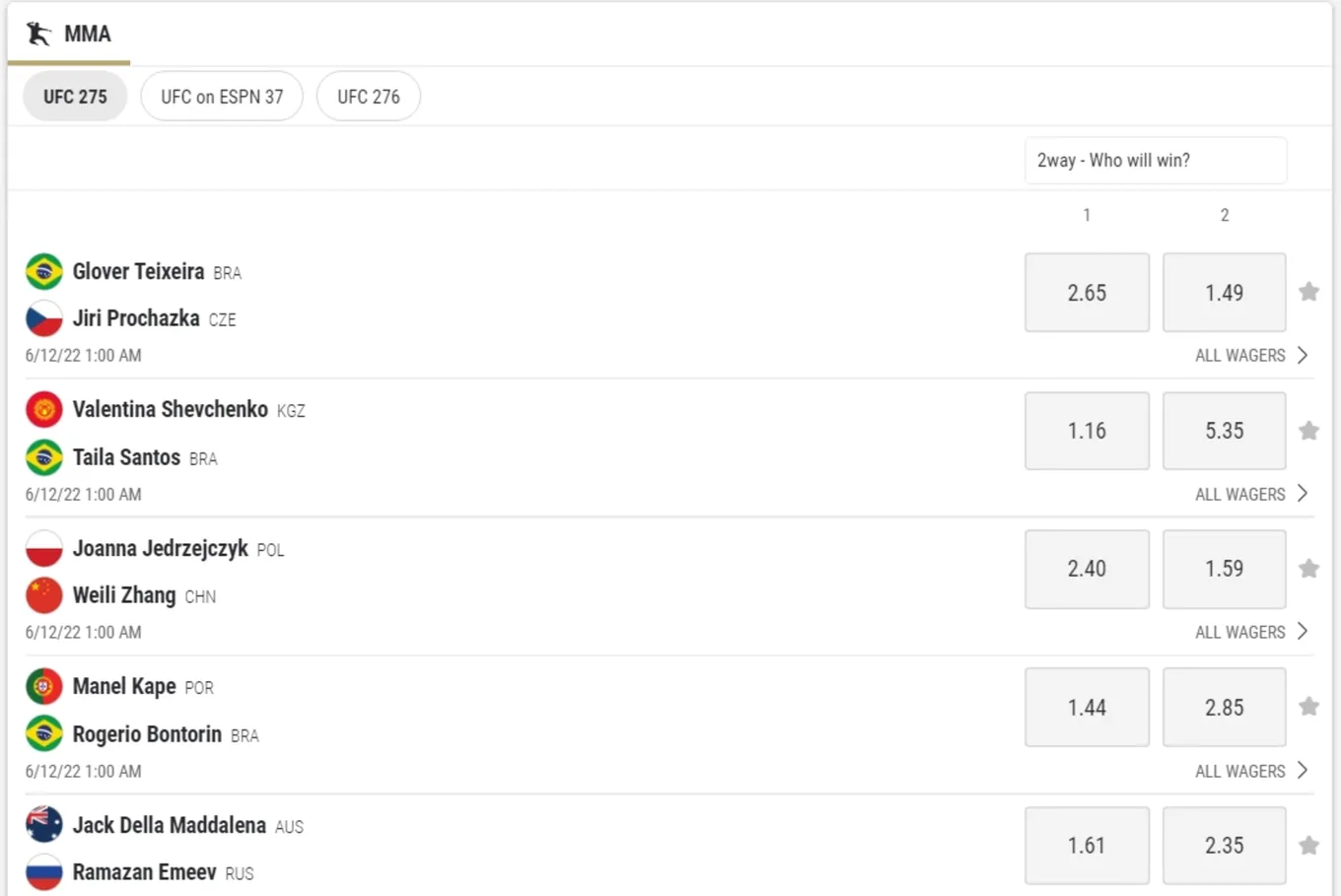Expand ALL WAGERS for Teixeira vs Prochazka
This screenshot has height=896, width=1341.
(1251, 355)
